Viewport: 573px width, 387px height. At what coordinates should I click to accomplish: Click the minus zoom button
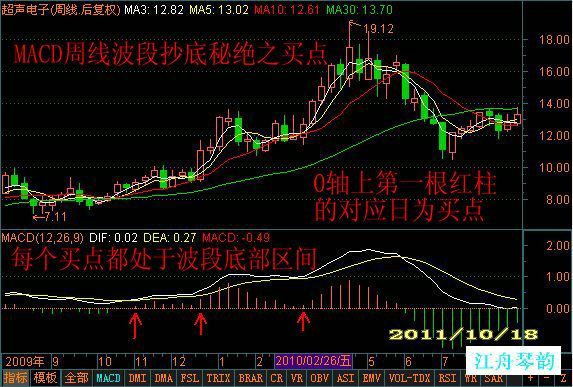[x=546, y=377]
